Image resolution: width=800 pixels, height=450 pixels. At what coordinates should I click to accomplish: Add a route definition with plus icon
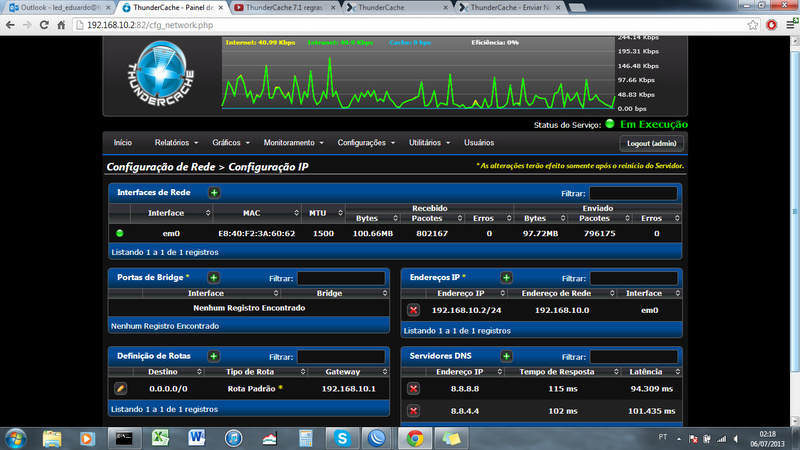(x=214, y=356)
